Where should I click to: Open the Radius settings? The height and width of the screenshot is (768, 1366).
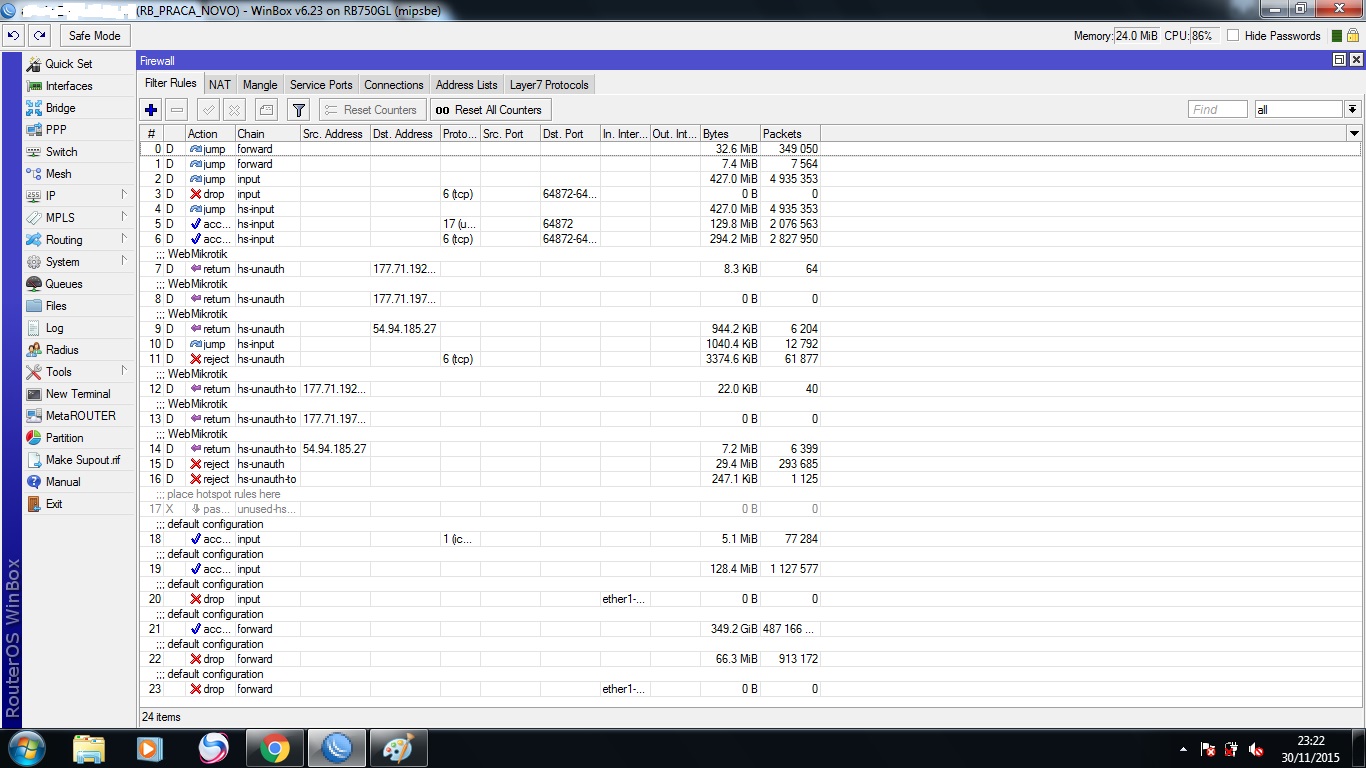(x=79, y=350)
